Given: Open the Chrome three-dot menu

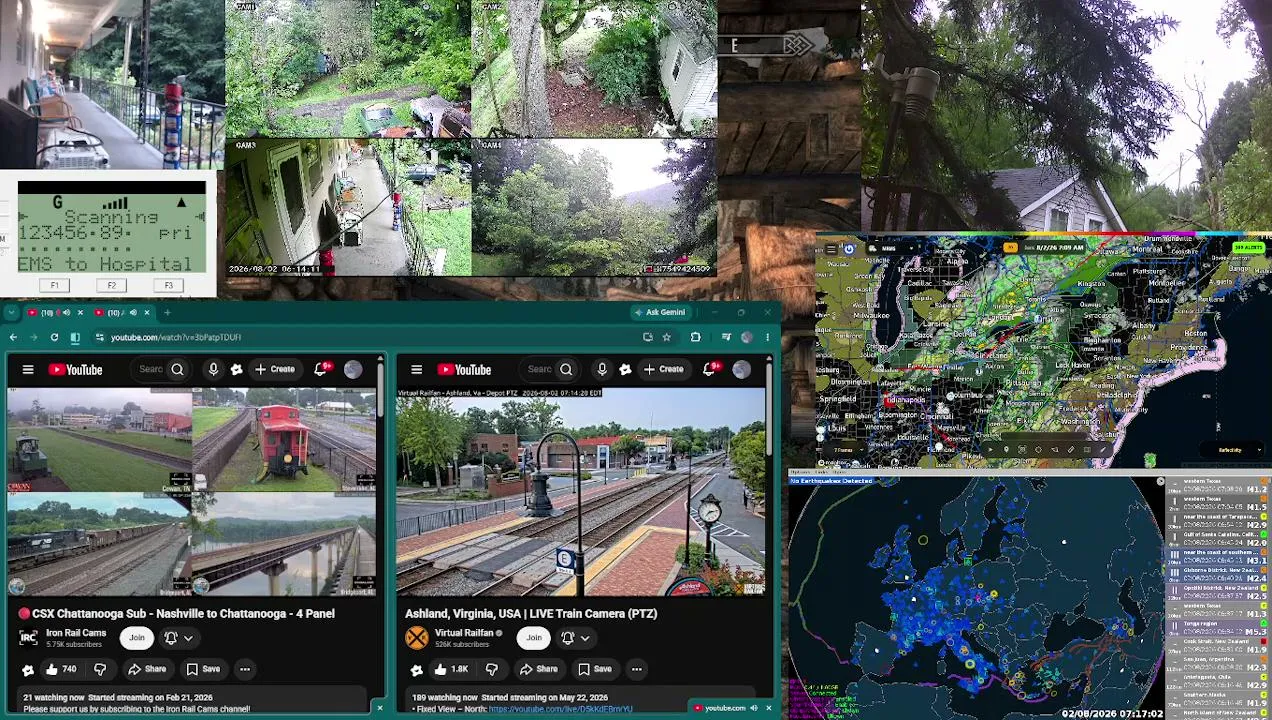Looking at the screenshot, I should click(768, 337).
